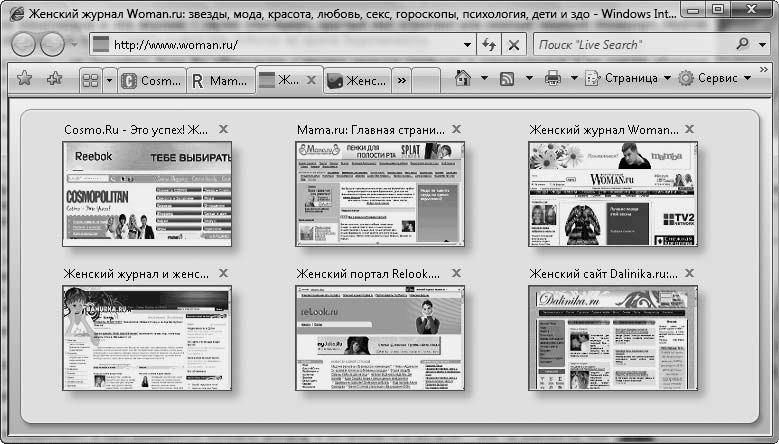Click the Print icon
The image size is (779, 444).
[x=553, y=79]
